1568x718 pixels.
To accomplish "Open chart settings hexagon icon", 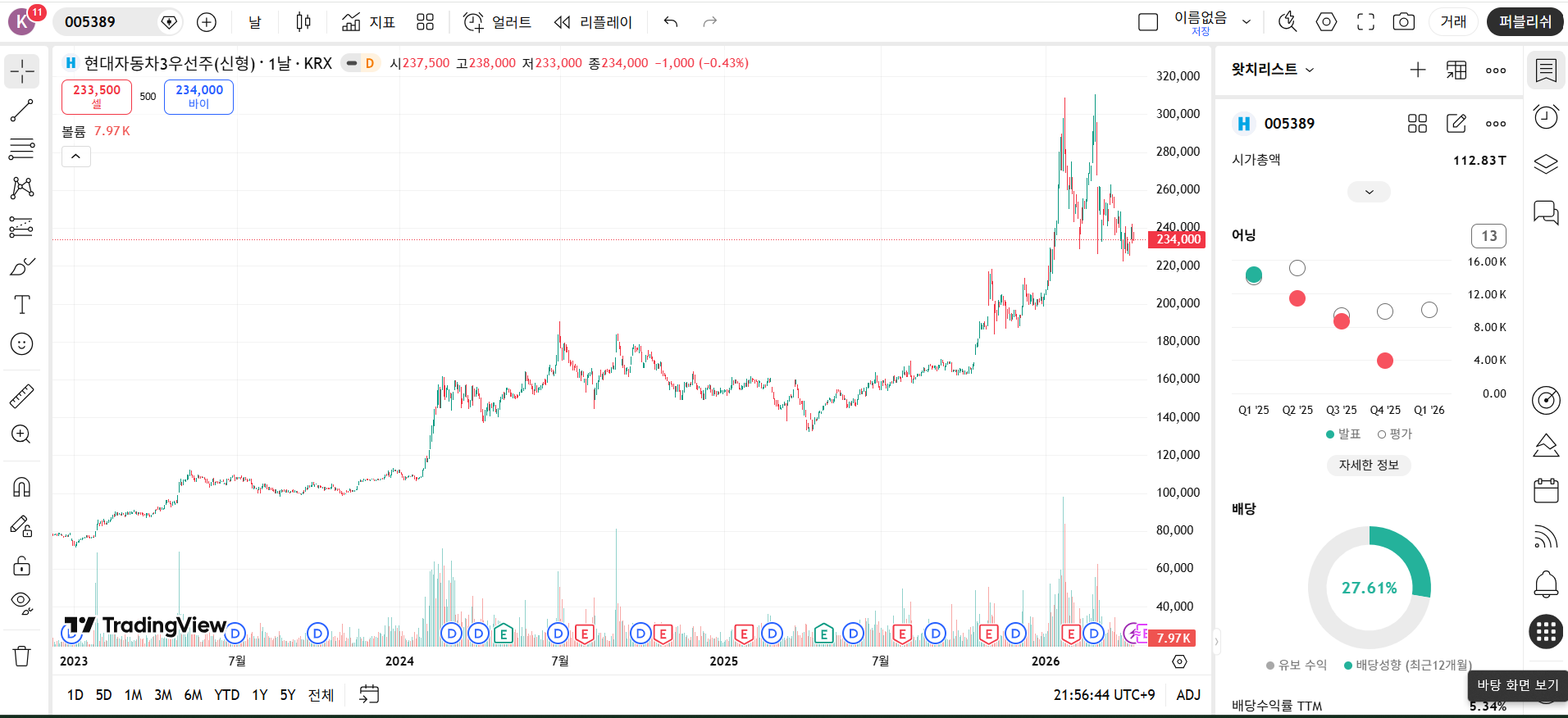I will (1326, 22).
